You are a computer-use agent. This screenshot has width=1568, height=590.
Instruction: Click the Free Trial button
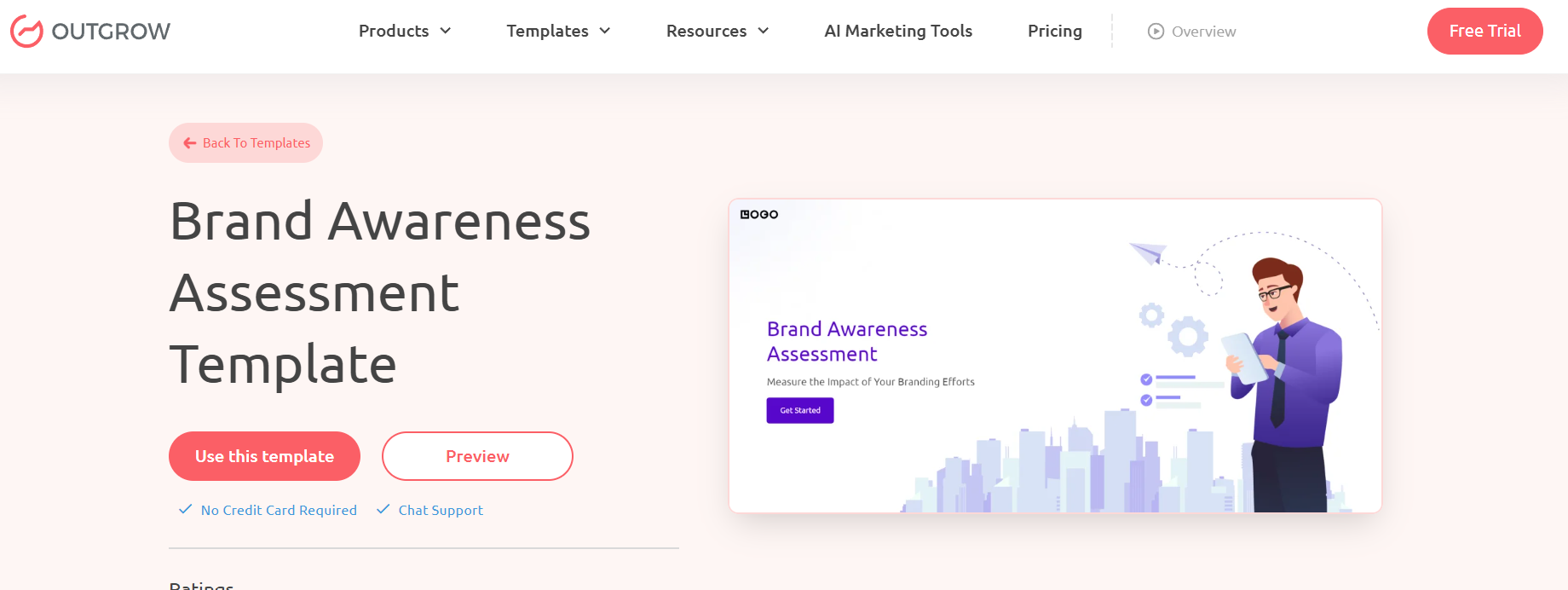(1484, 32)
